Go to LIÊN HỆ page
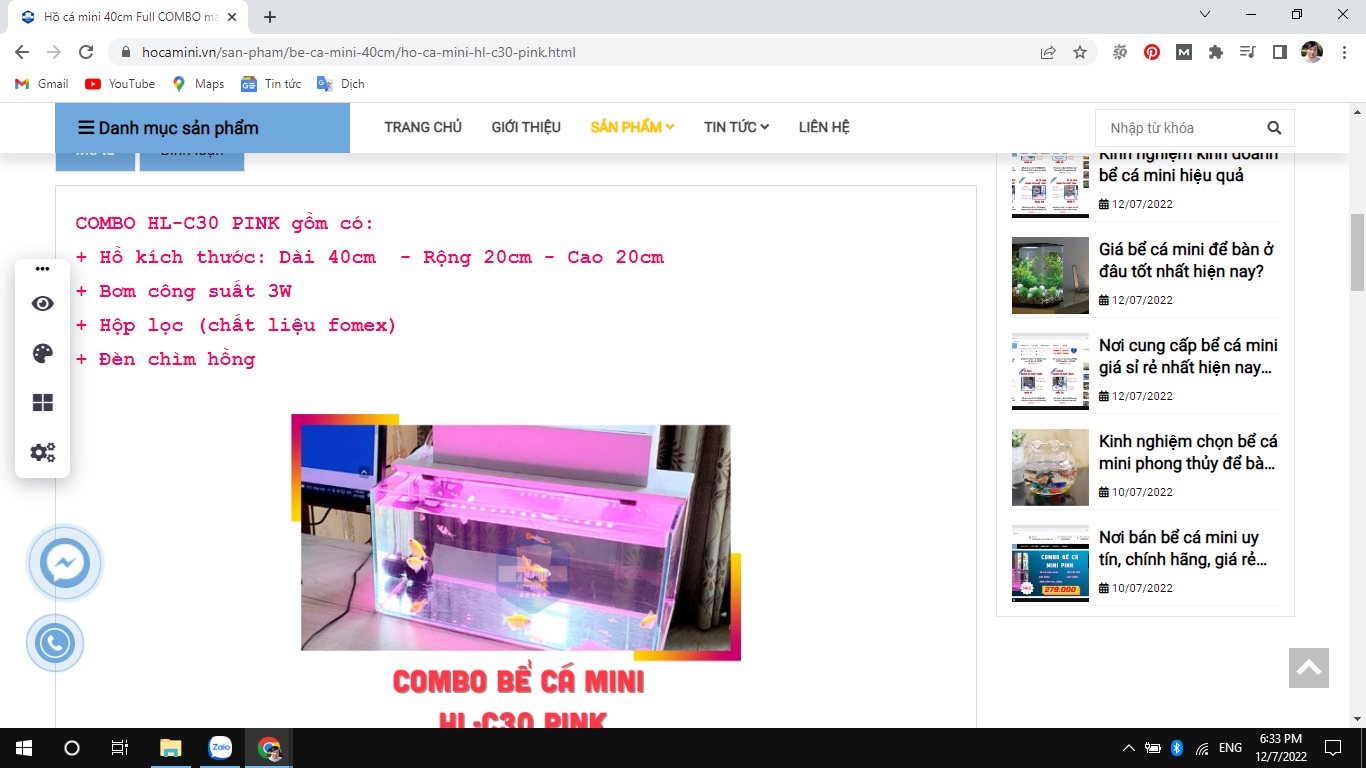 [824, 127]
